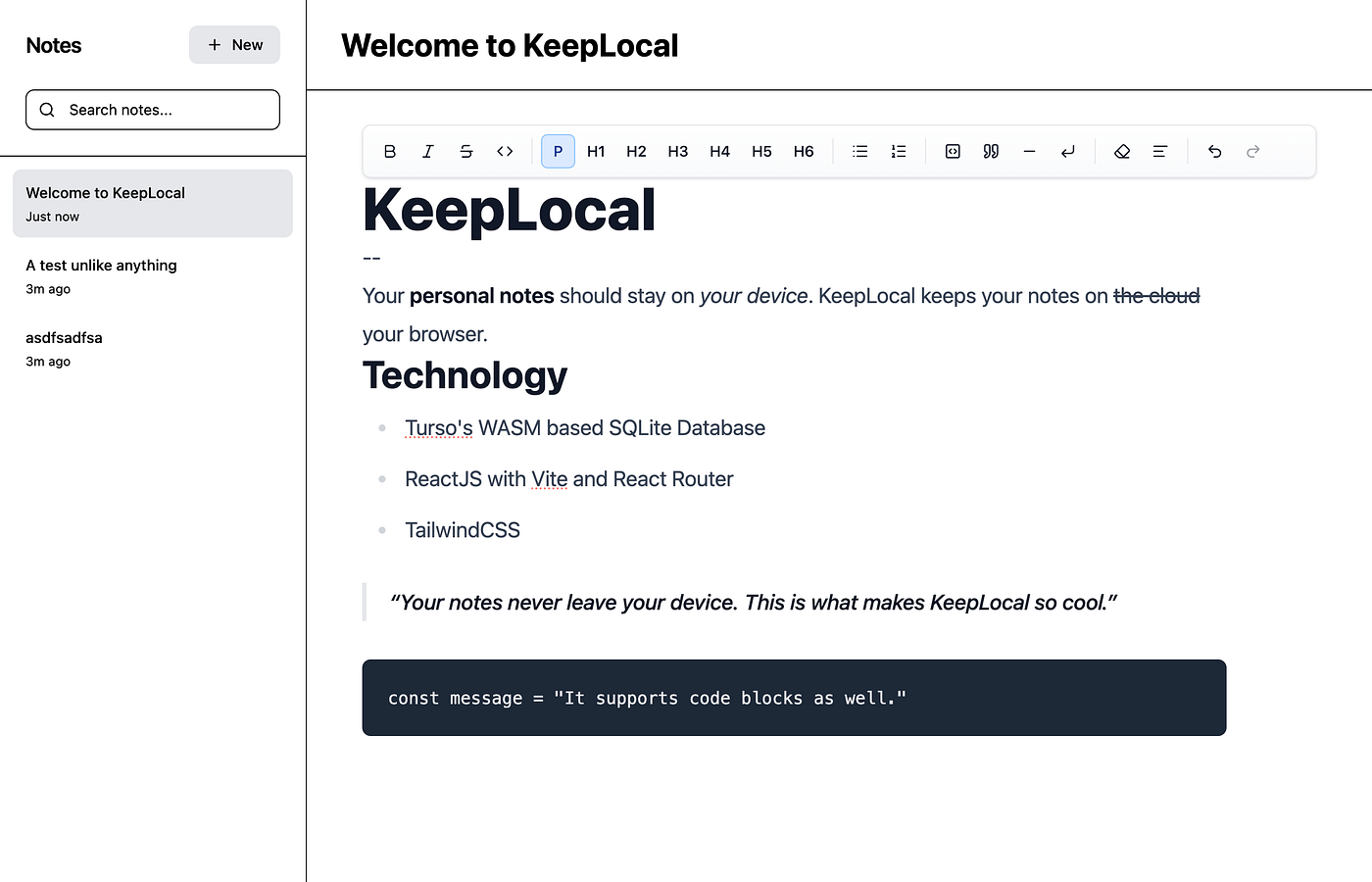Insert a code block
This screenshot has width=1372, height=882.
point(953,151)
